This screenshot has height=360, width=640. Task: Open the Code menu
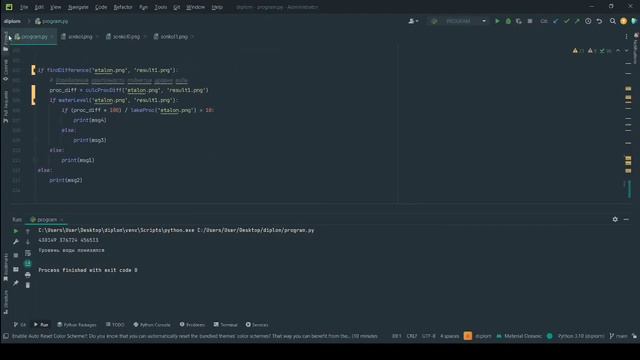101,7
